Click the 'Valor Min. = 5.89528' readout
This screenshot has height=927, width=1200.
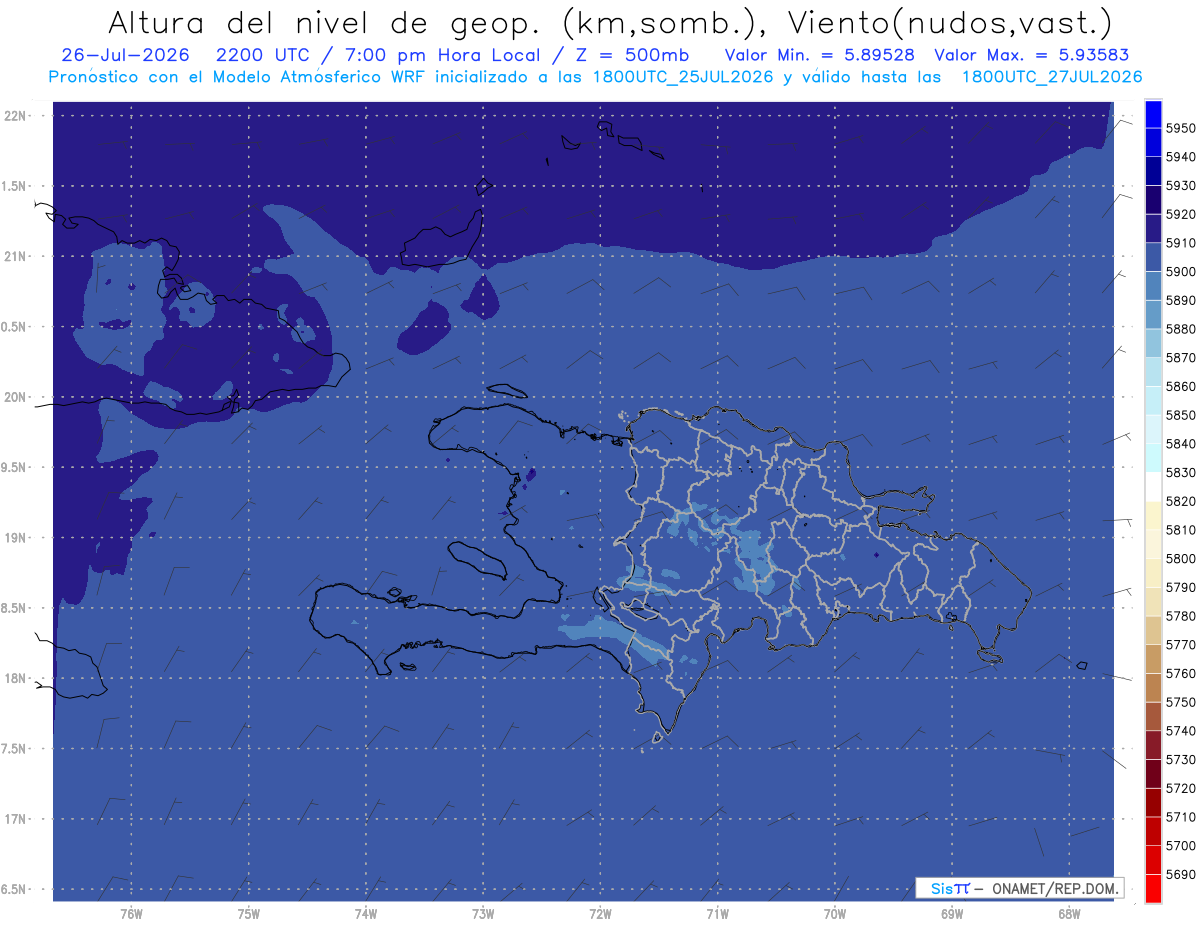click(x=820, y=55)
